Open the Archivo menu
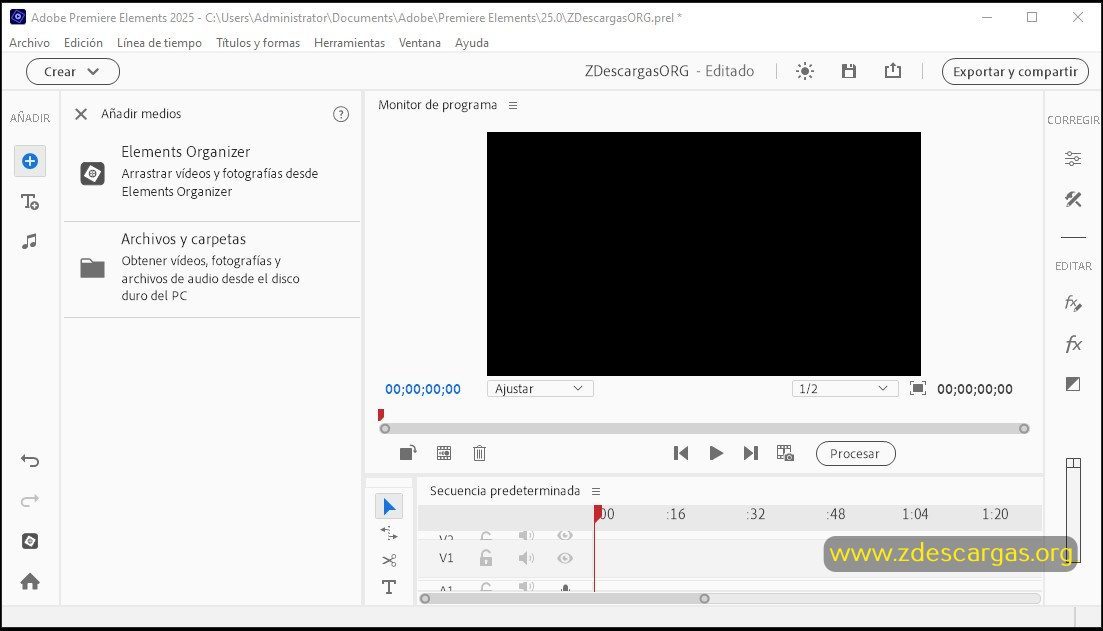The width and height of the screenshot is (1103, 631). coord(30,43)
